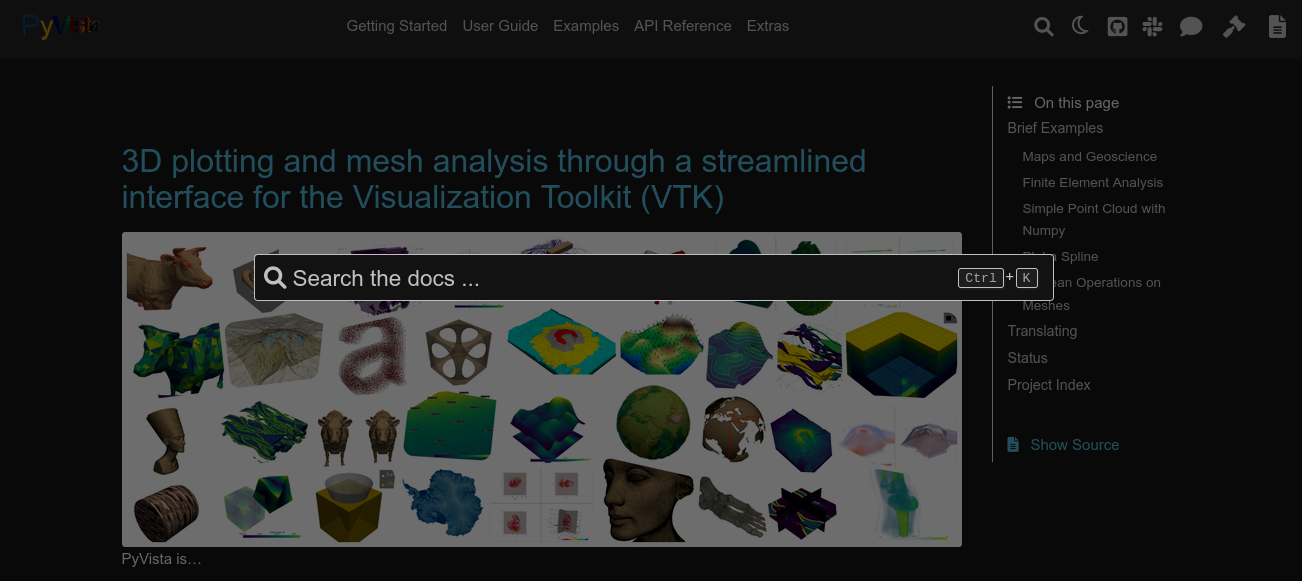Open the Maps and Geoscience link
The image size is (1302, 581).
point(1089,156)
